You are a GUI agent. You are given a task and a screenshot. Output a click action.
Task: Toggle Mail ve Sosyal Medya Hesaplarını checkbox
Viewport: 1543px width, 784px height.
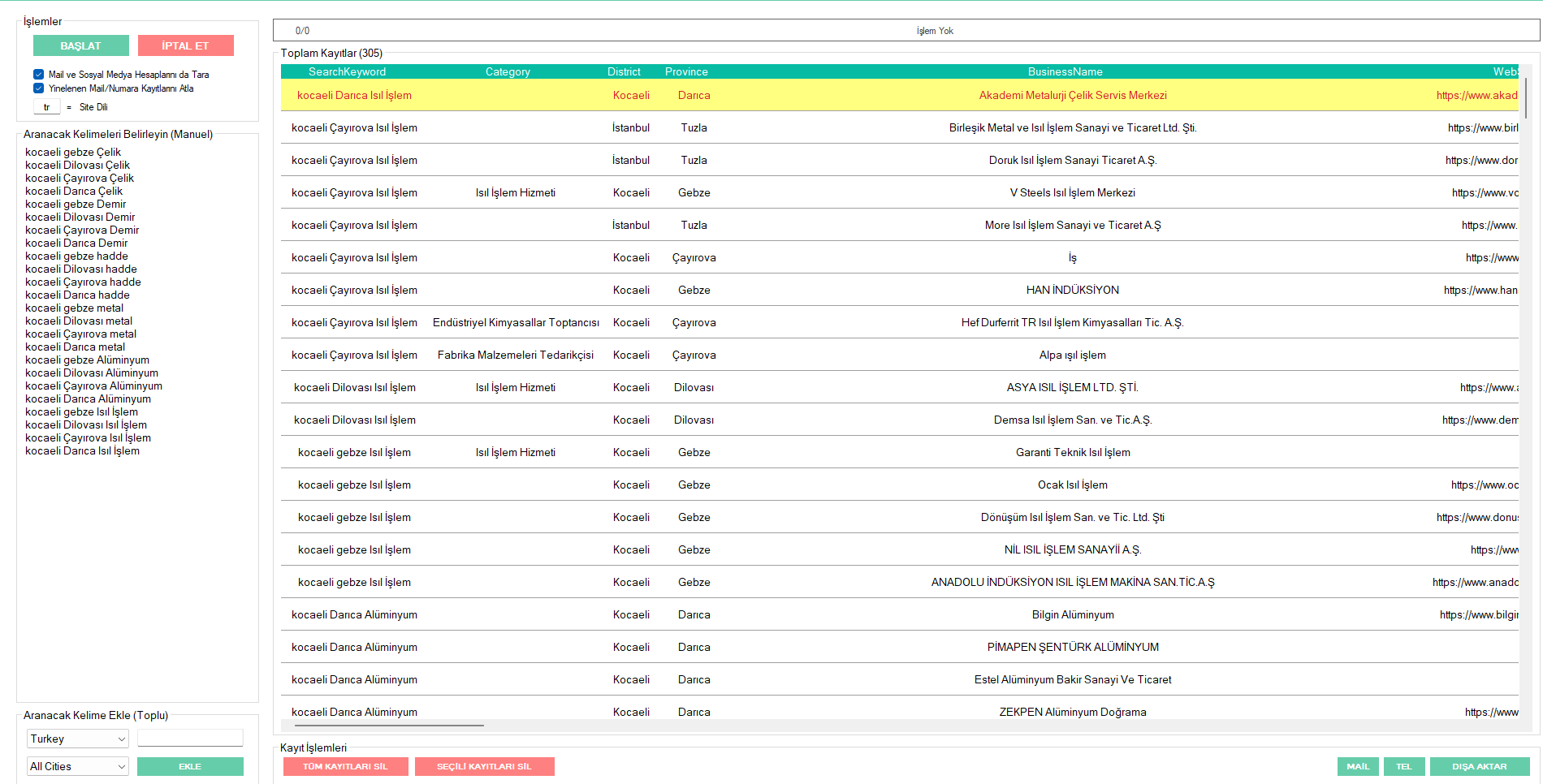coord(38,74)
